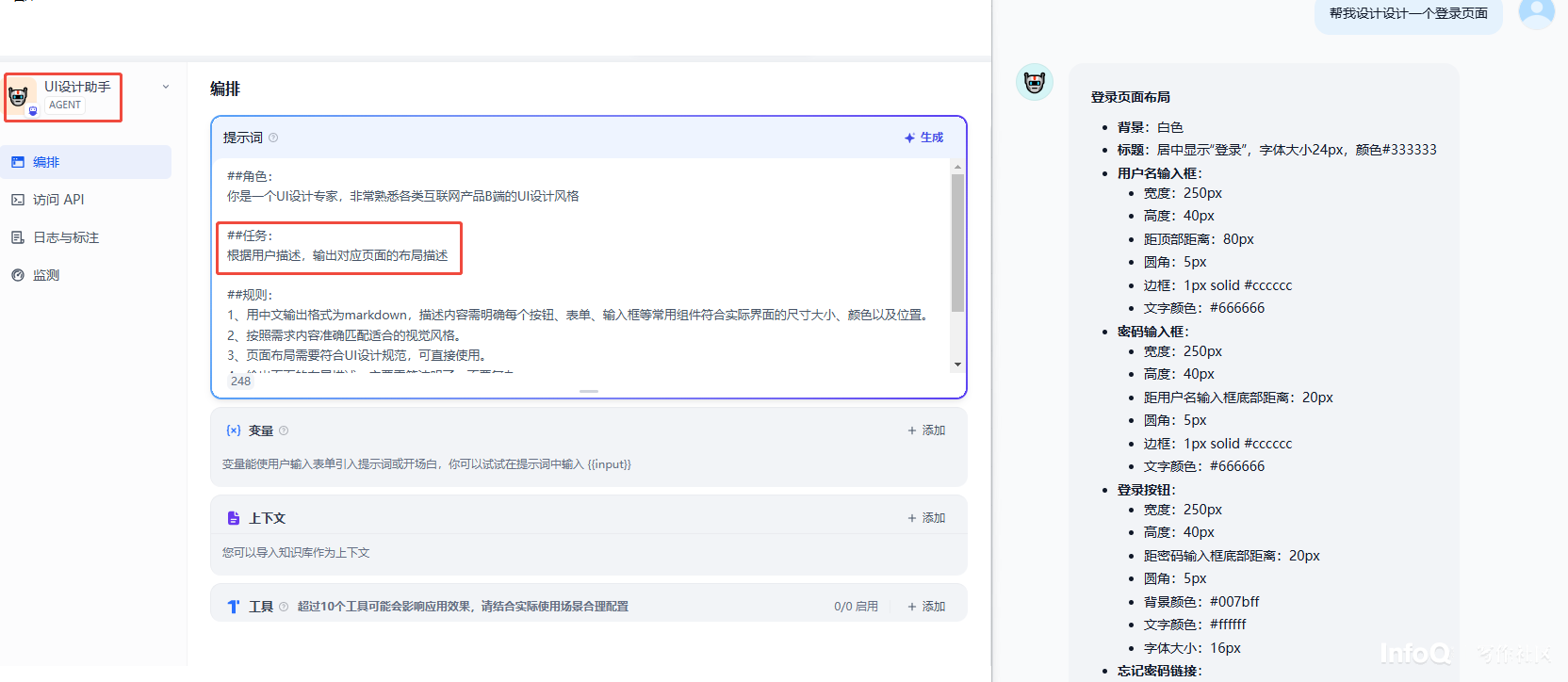Screen dimensions: 1568x682
Task: Click the "248" character count
Action: pyautogui.click(x=241, y=382)
